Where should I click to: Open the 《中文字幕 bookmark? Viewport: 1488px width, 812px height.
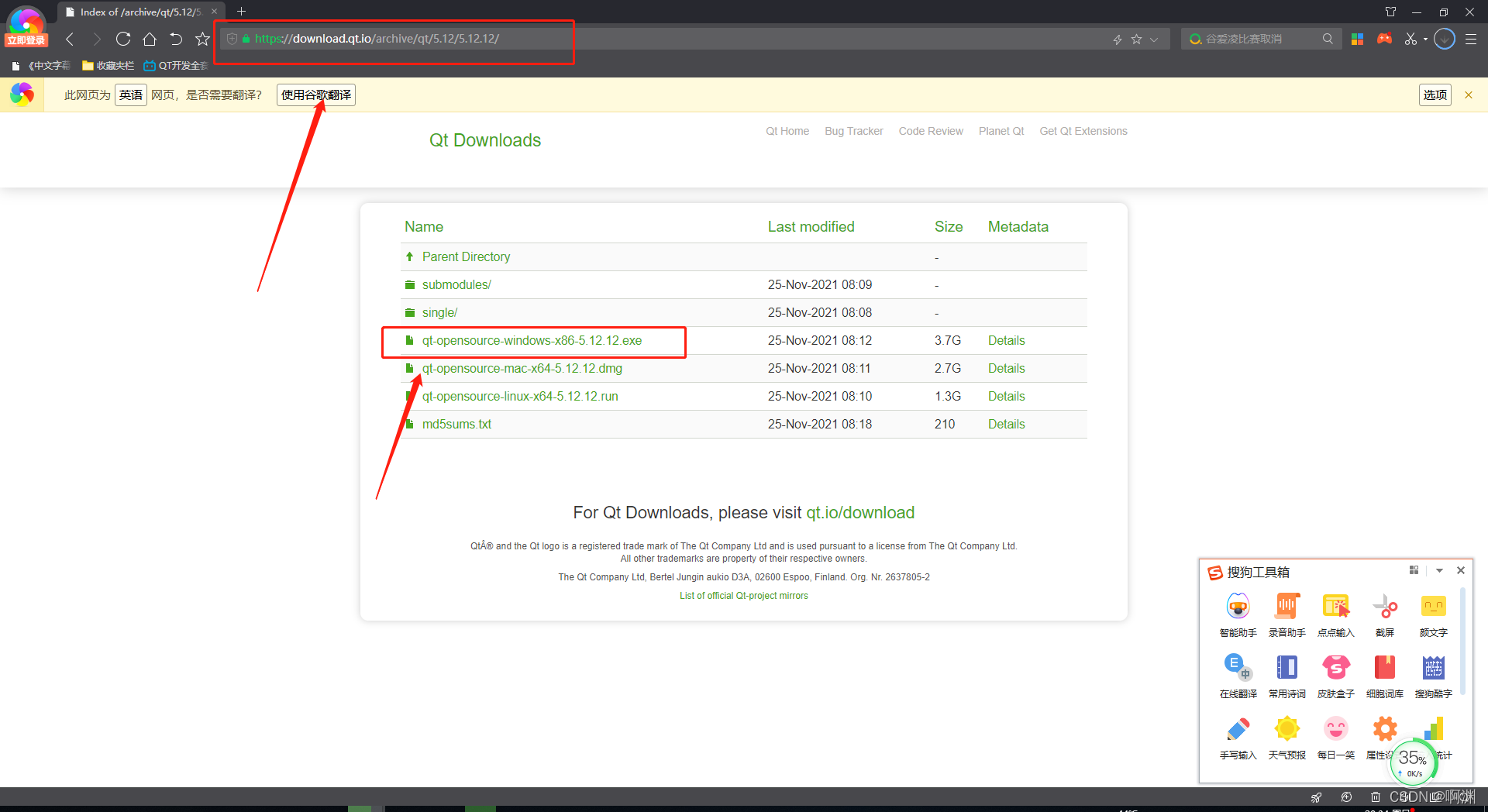(42, 66)
